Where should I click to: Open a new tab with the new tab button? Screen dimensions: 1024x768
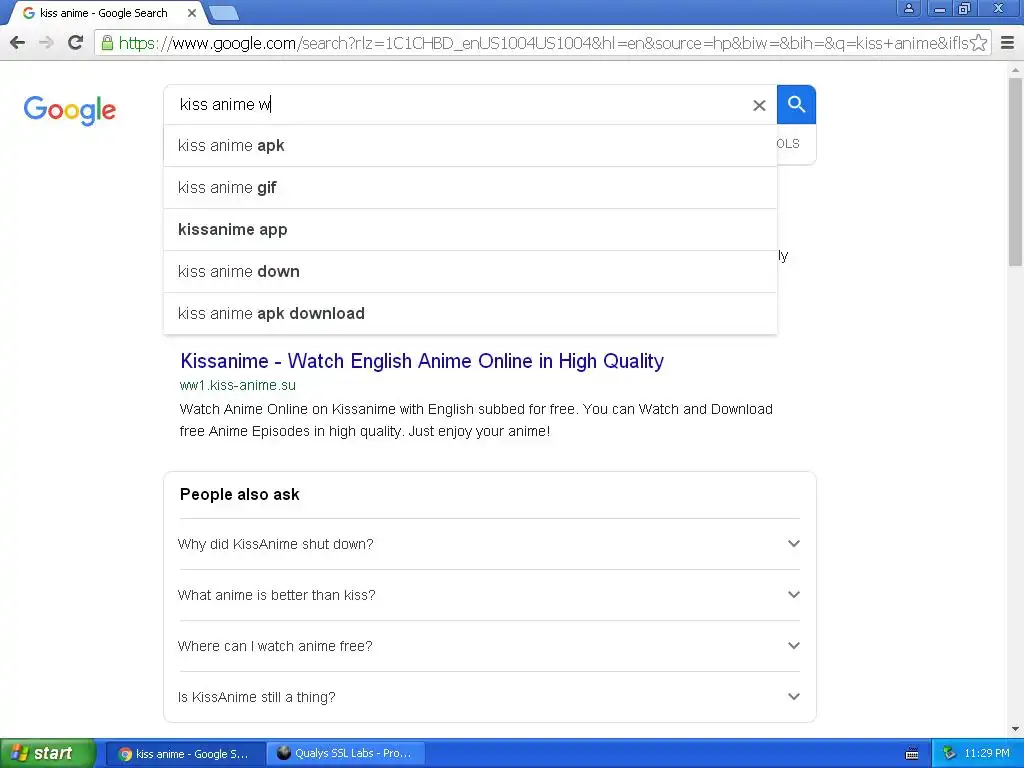[224, 12]
